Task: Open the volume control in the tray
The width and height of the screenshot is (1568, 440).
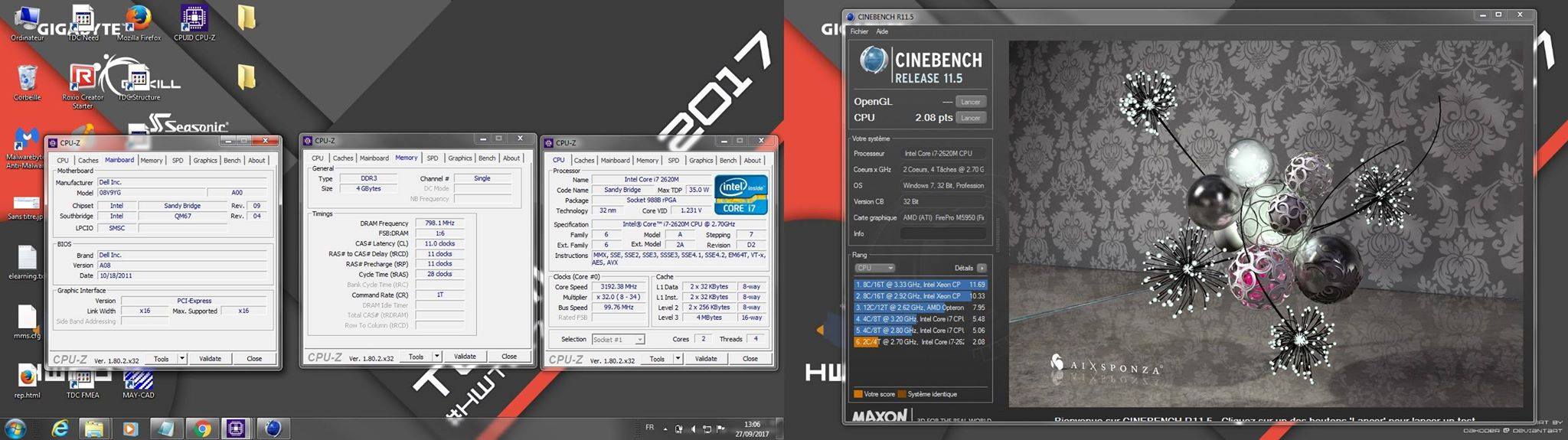Action: pos(693,429)
